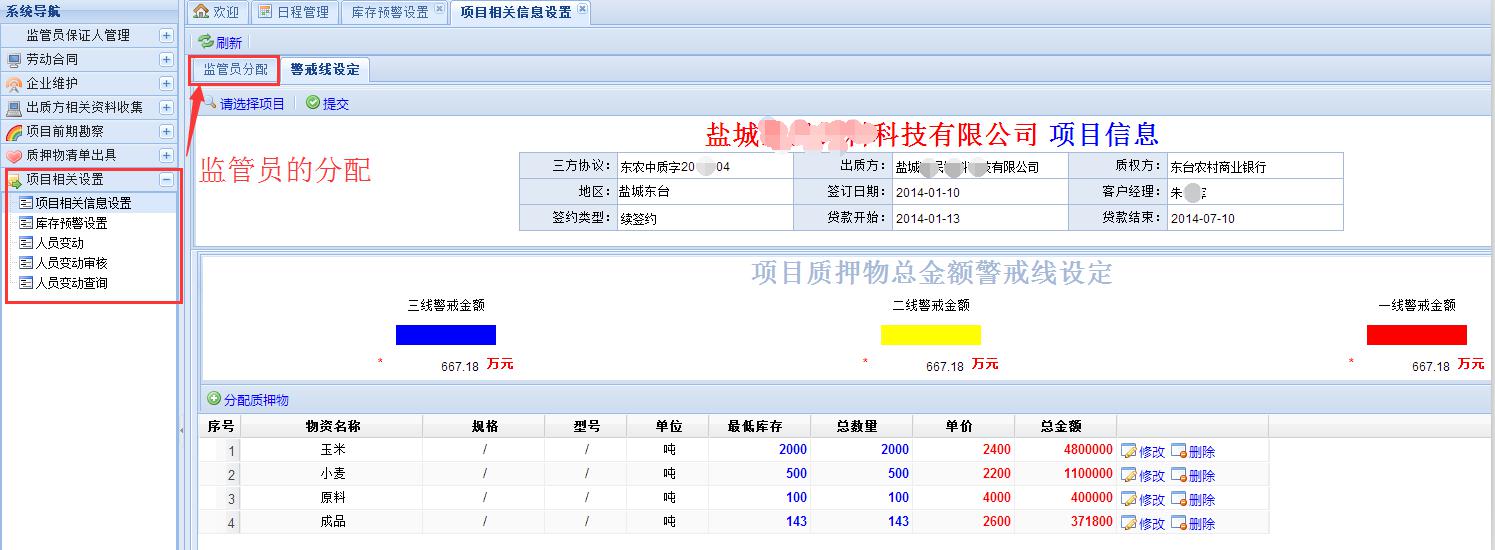This screenshot has width=1495, height=550.
Task: Click the 请选择项目 magnifier icon
Action: [x=210, y=103]
